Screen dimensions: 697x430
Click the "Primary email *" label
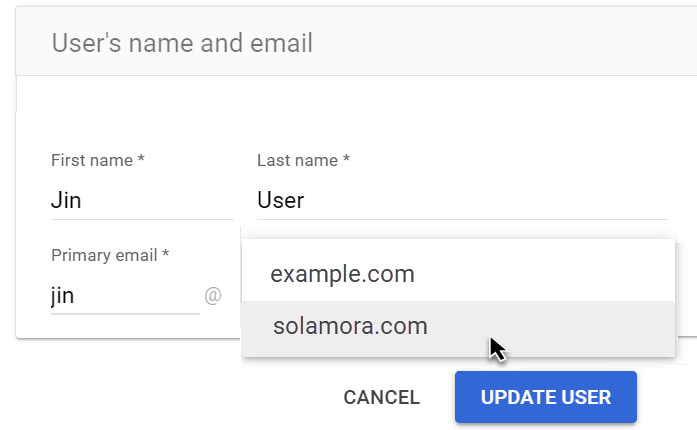tap(109, 255)
